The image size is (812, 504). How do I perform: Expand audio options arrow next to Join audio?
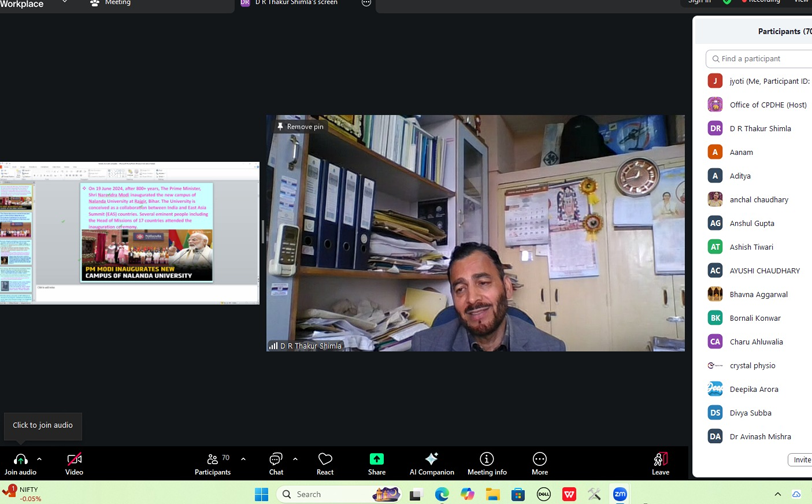(39, 459)
